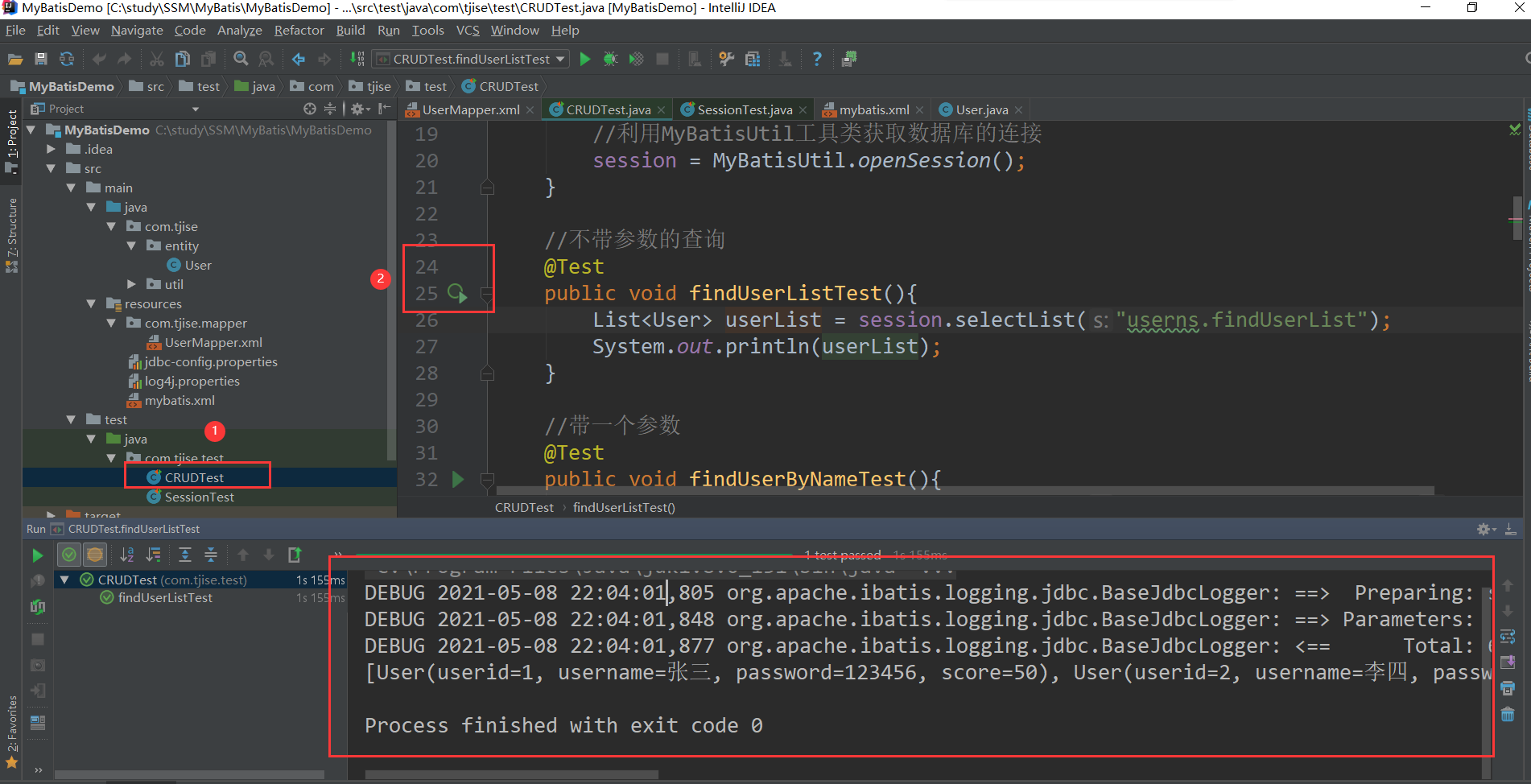Viewport: 1531px width, 784px height.
Task: Click the Back navigation arrow icon
Action: (299, 59)
